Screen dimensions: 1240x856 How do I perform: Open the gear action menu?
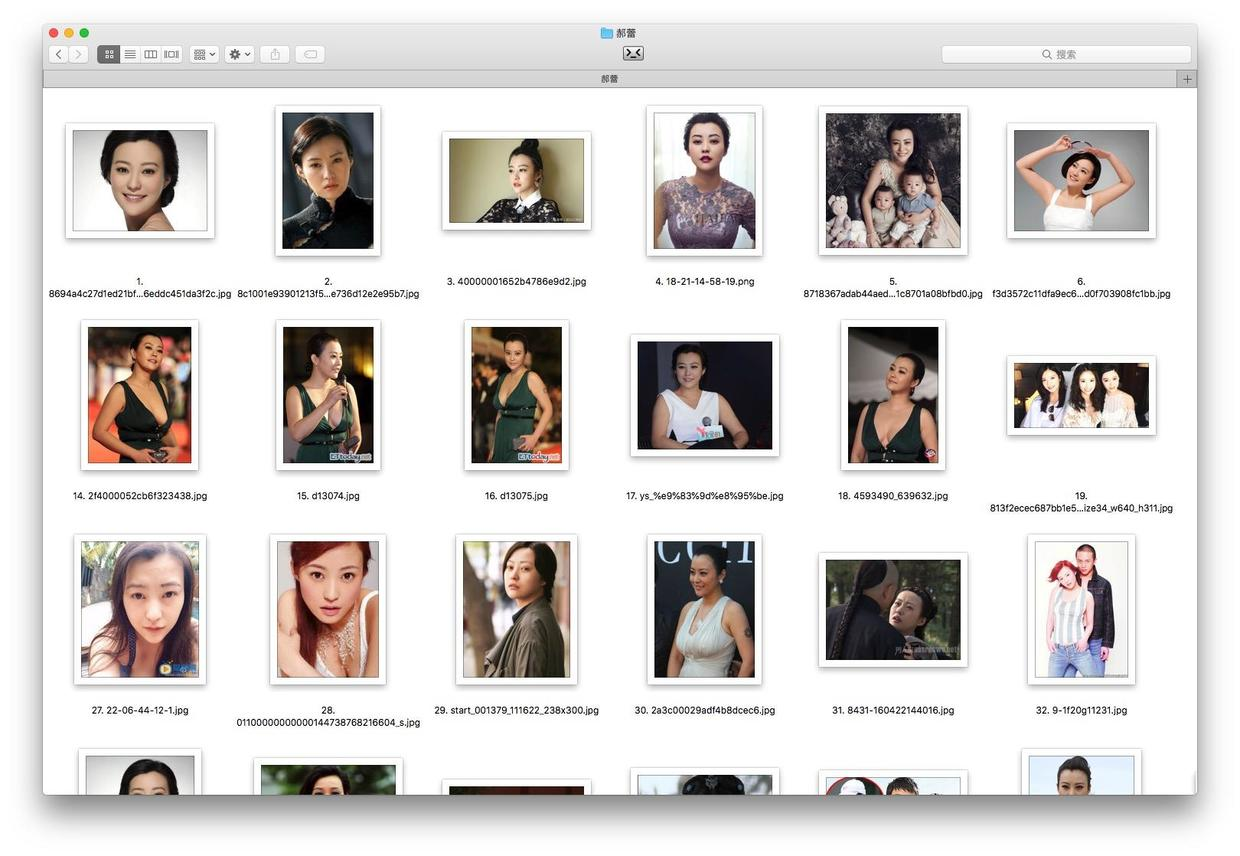click(x=240, y=54)
